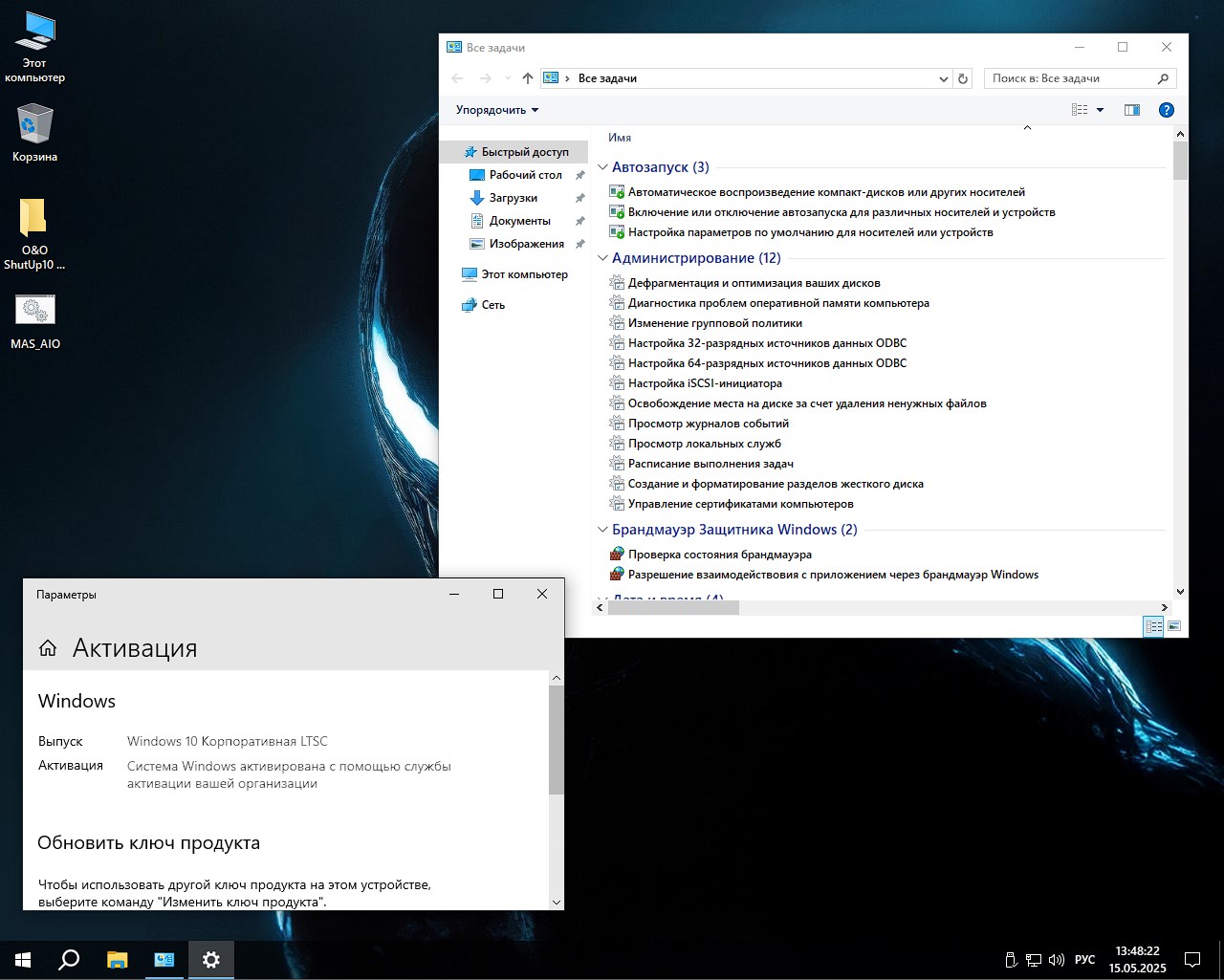Screen dimensions: 1224x980
Task: Open the O&O ShutUp10 desktop folder
Action: pyautogui.click(x=33, y=219)
